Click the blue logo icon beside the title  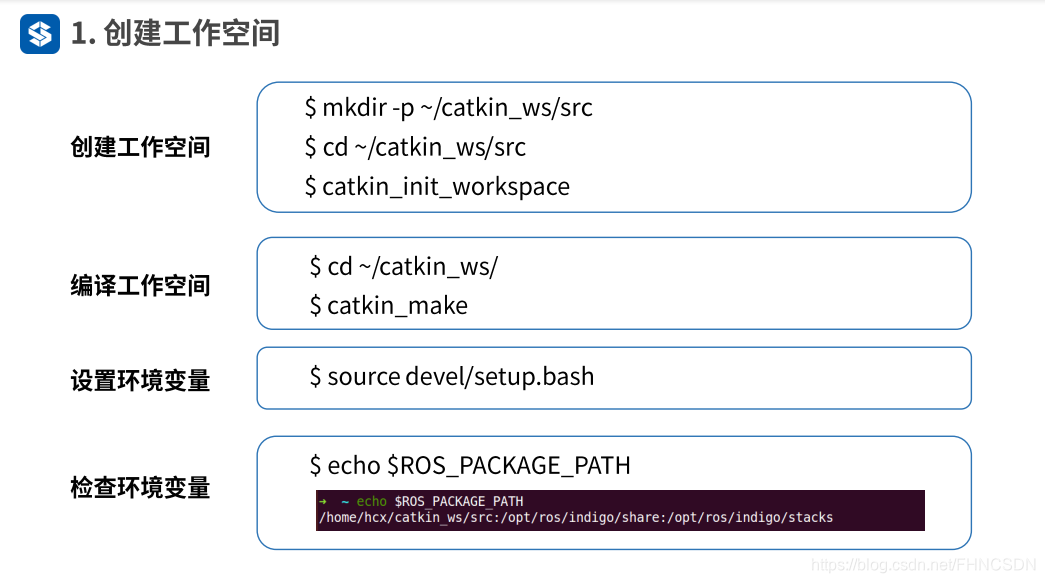click(40, 34)
